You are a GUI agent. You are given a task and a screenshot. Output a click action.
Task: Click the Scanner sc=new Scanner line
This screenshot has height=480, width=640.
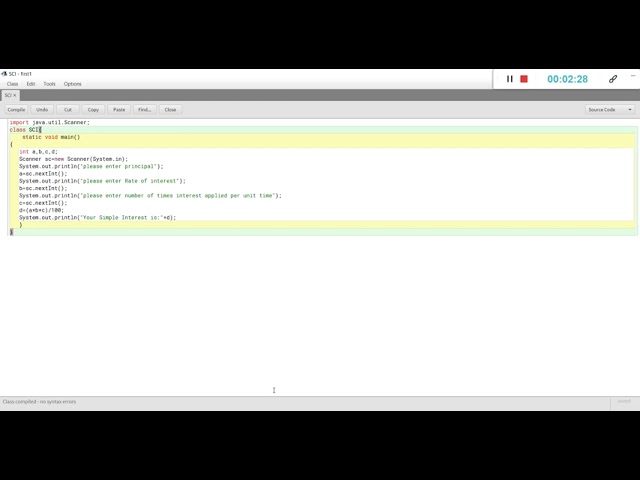73,159
